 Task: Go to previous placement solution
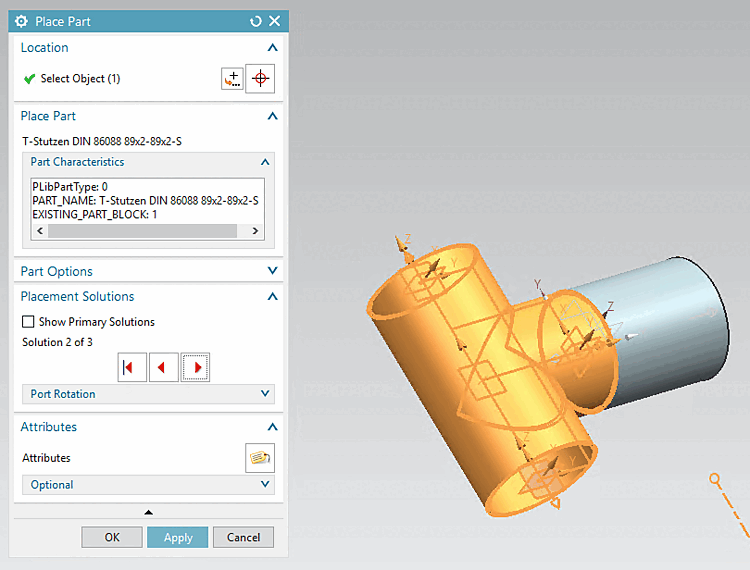(x=164, y=367)
